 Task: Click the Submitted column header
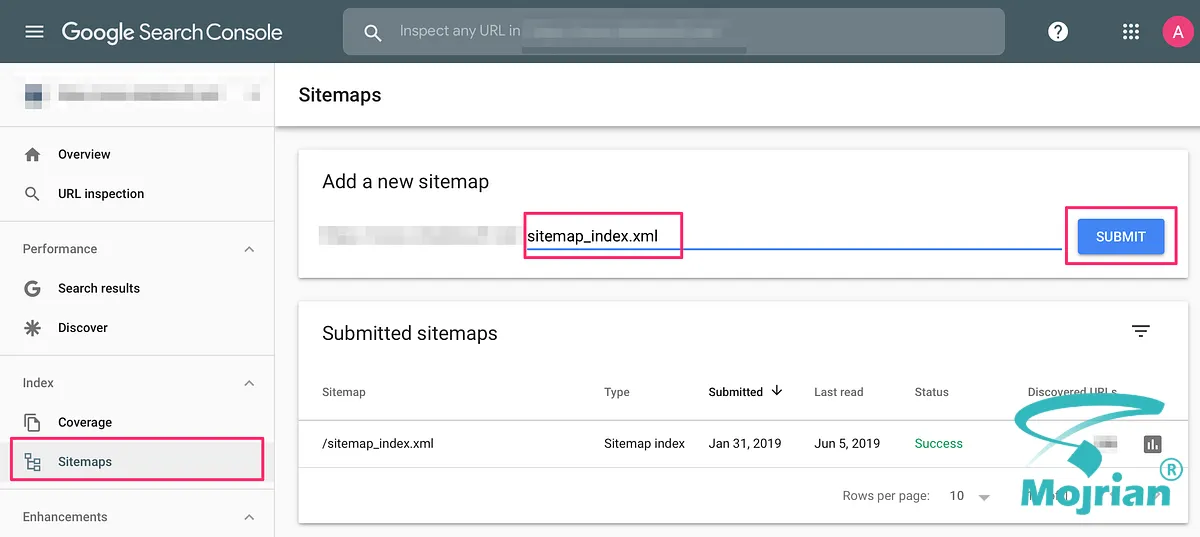point(736,392)
